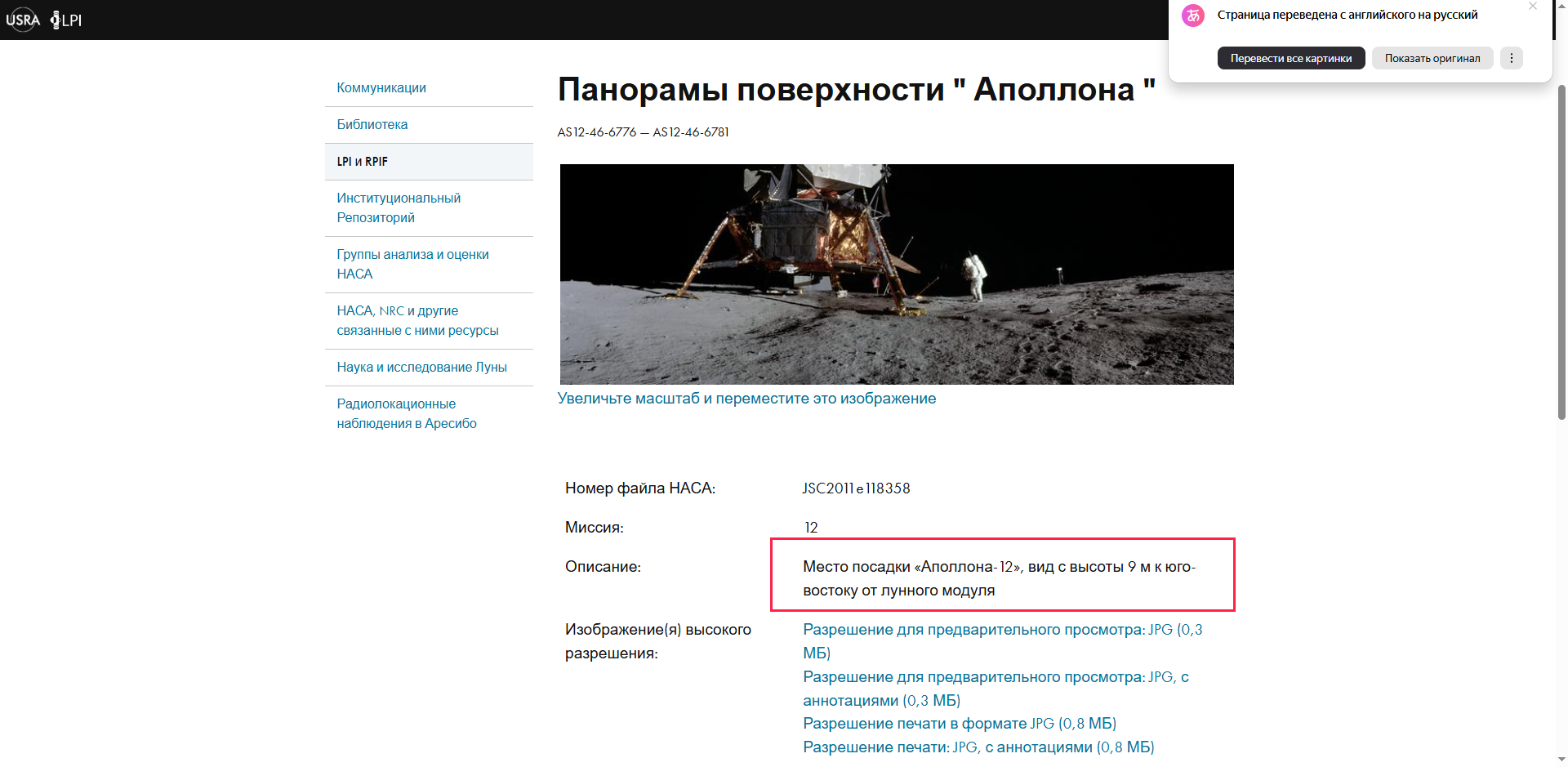Screen dimensions: 1568x767
Task: Open Радиолокационные наблюдения в Аресибо link
Action: 407,413
